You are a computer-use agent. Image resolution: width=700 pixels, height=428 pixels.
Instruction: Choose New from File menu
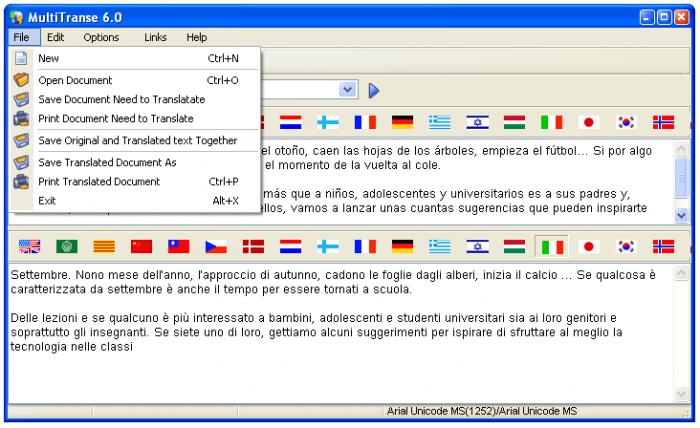click(135, 58)
